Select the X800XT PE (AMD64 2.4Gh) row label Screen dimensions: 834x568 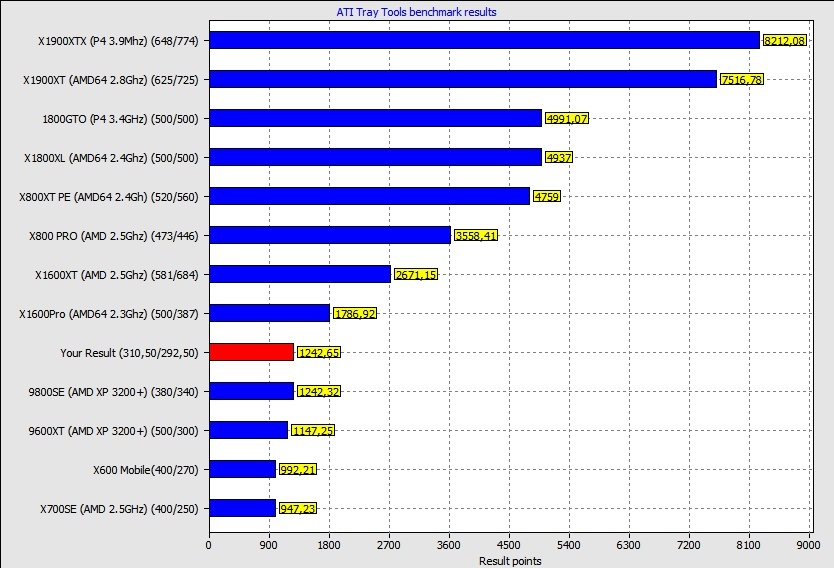(x=109, y=197)
